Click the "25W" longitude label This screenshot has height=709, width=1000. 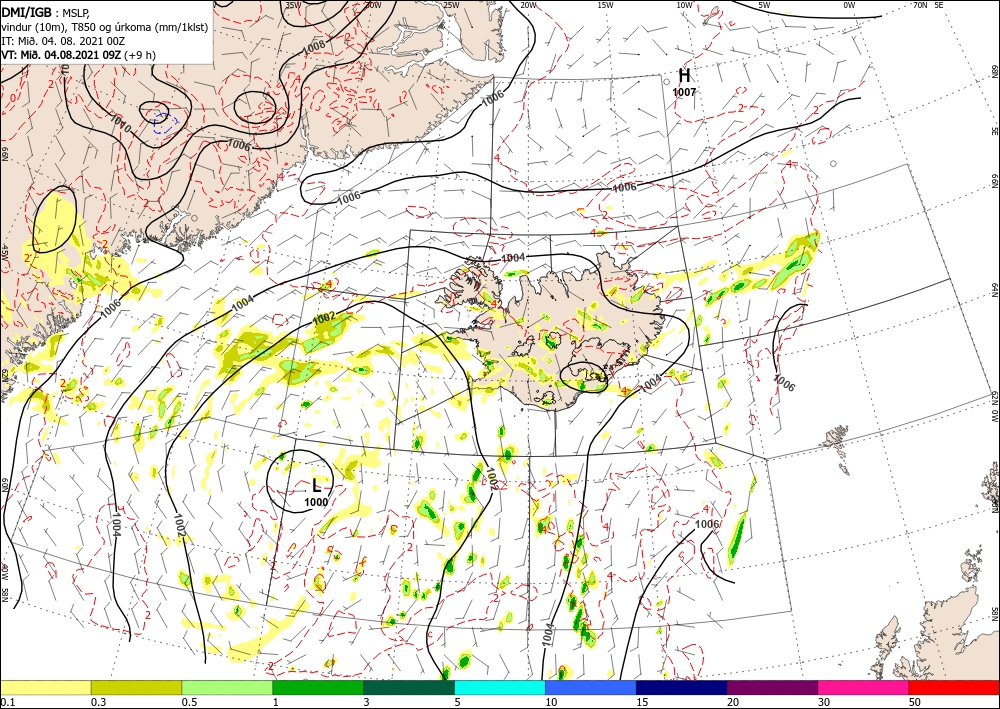(x=450, y=5)
